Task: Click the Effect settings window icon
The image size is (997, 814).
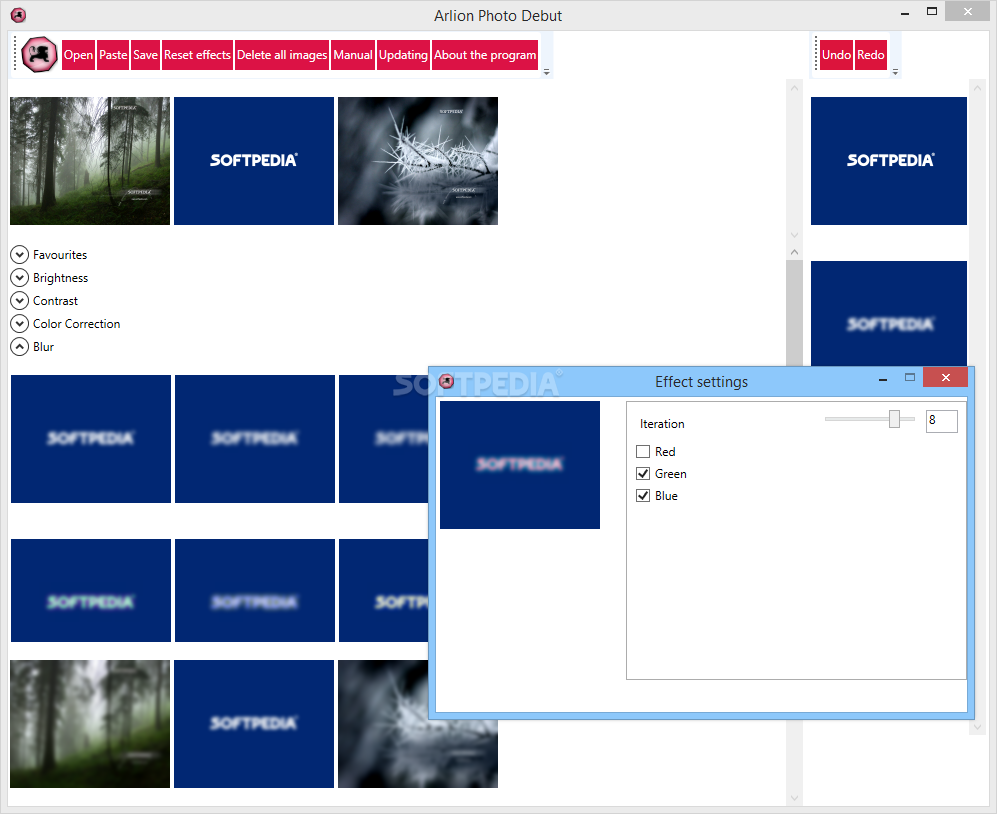Action: (446, 381)
